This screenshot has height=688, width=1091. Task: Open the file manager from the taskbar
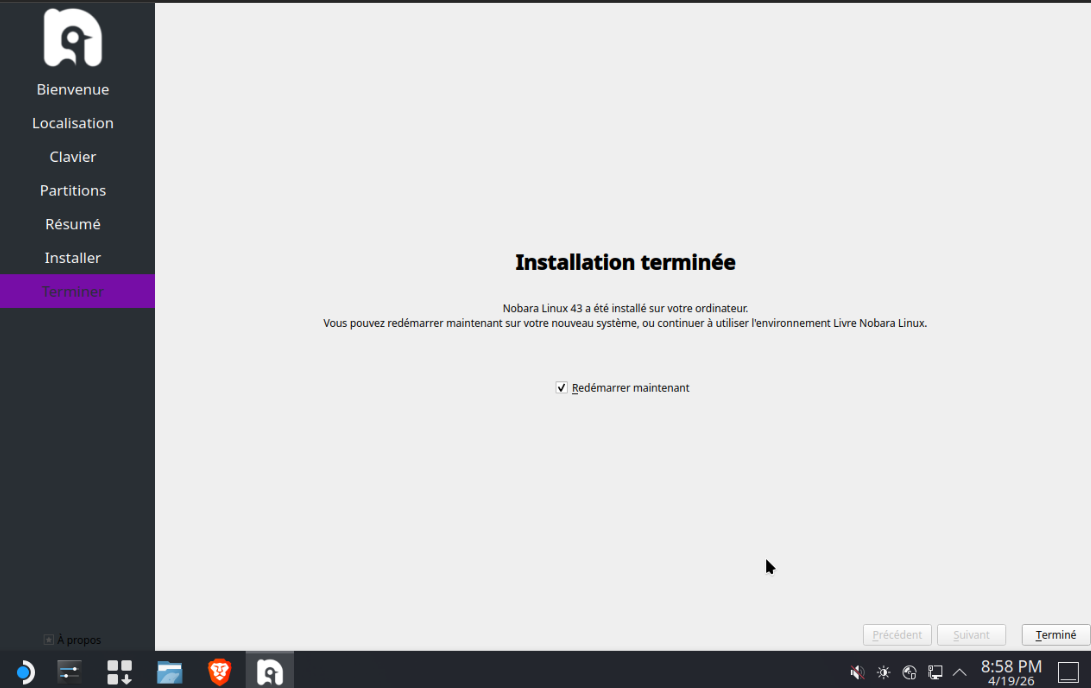tap(170, 671)
